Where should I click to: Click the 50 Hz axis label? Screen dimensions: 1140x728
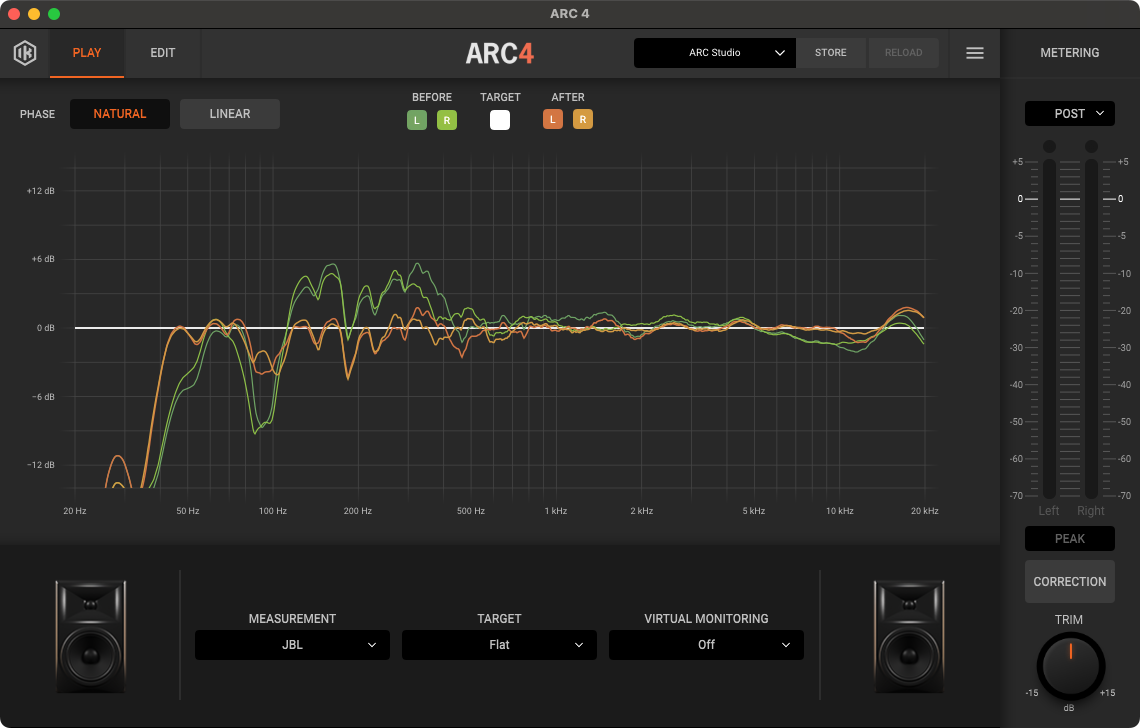click(188, 511)
